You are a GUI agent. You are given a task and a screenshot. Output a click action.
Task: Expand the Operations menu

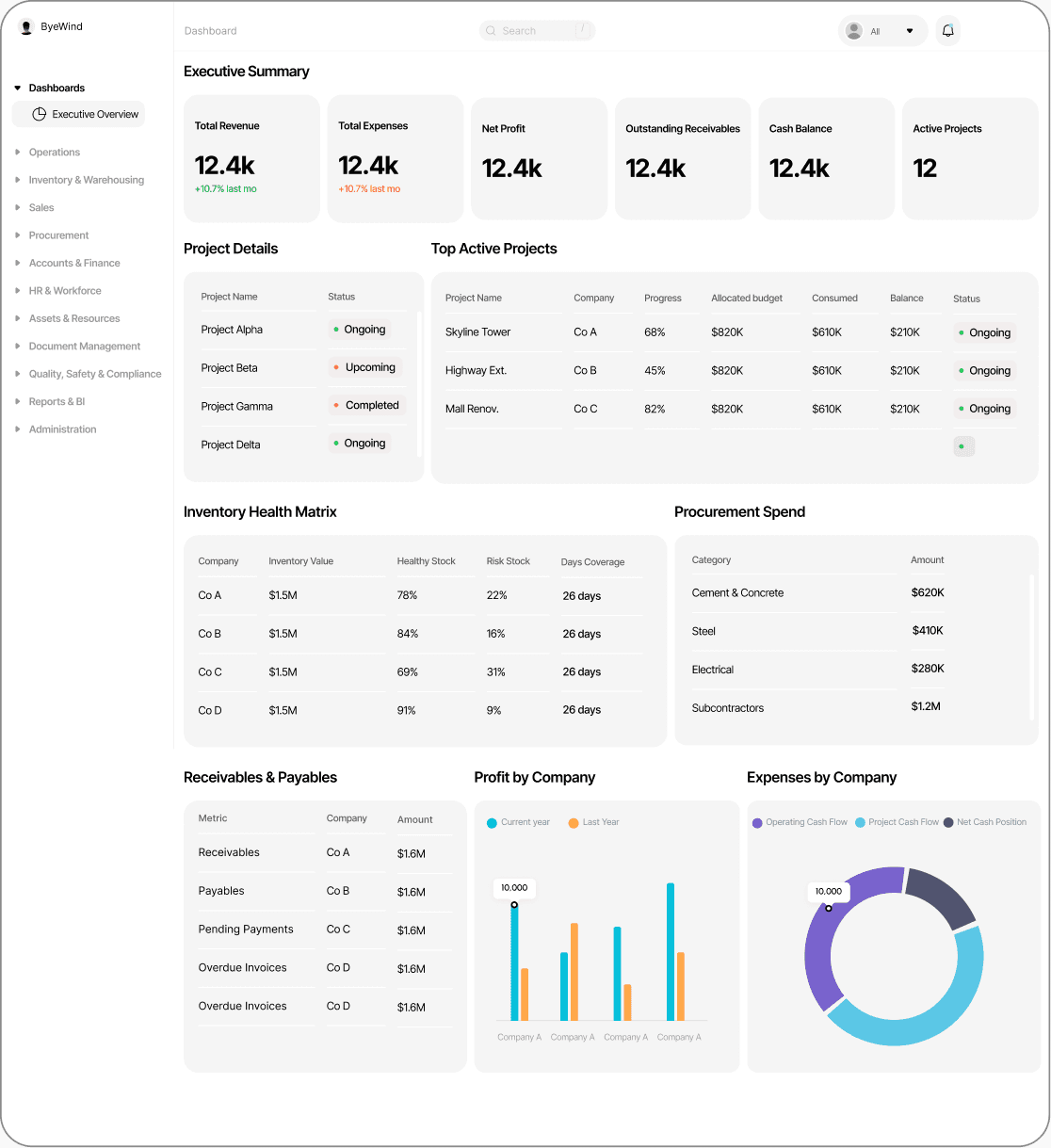pyautogui.click(x=18, y=152)
